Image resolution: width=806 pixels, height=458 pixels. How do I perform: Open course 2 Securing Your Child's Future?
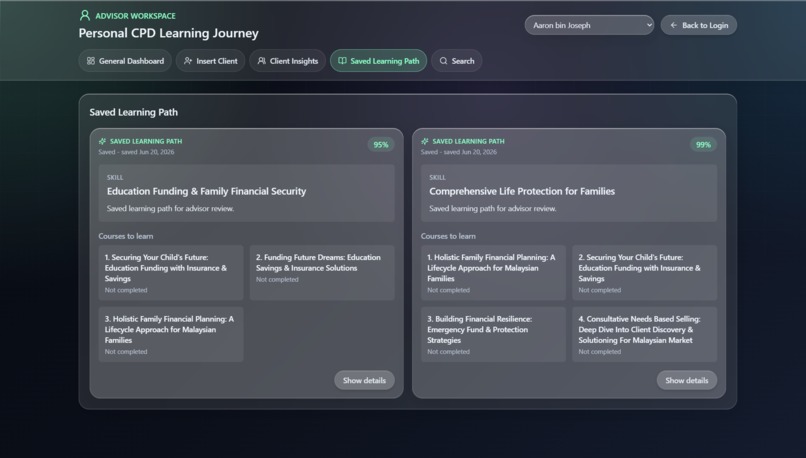pos(644,272)
